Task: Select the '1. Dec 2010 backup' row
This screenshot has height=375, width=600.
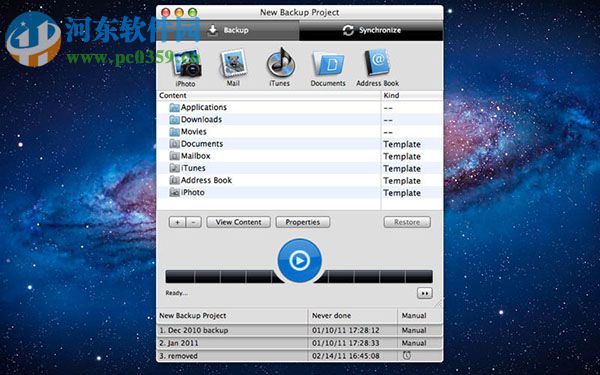Action: tap(300, 330)
